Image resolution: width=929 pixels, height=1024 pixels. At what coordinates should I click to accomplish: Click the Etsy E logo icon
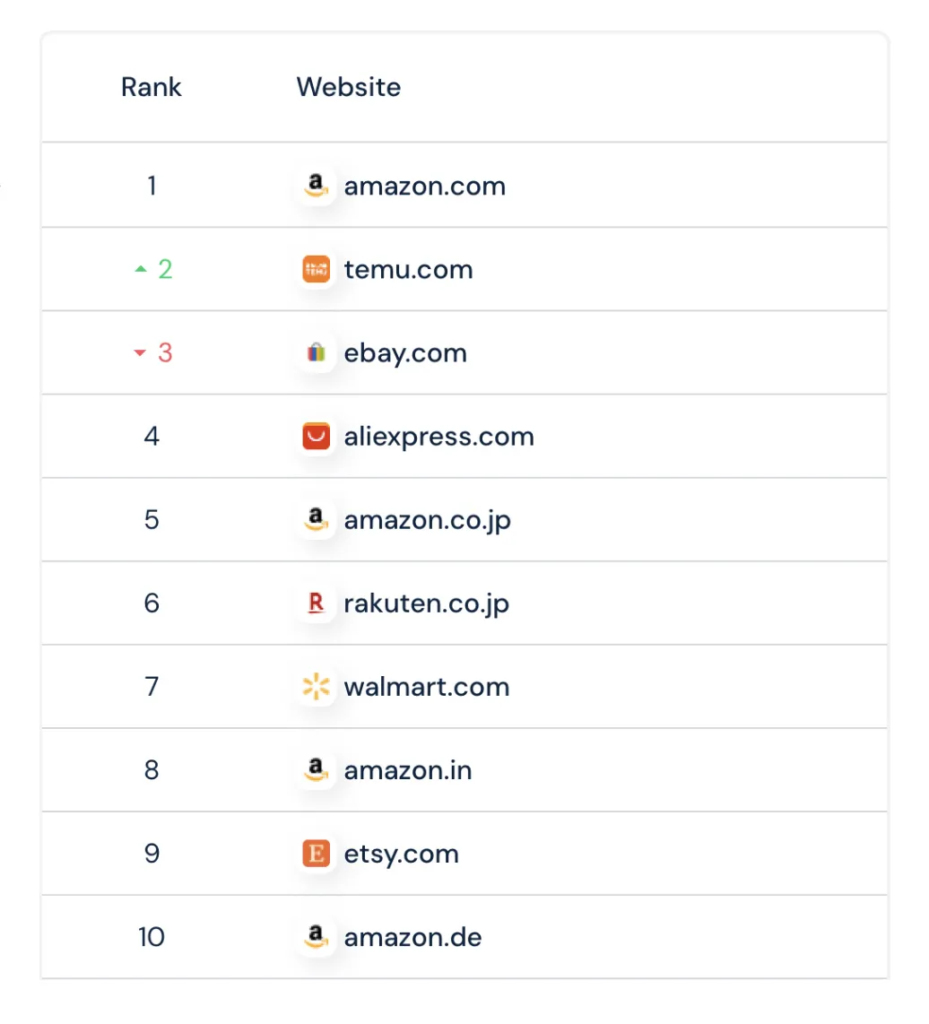coord(316,854)
